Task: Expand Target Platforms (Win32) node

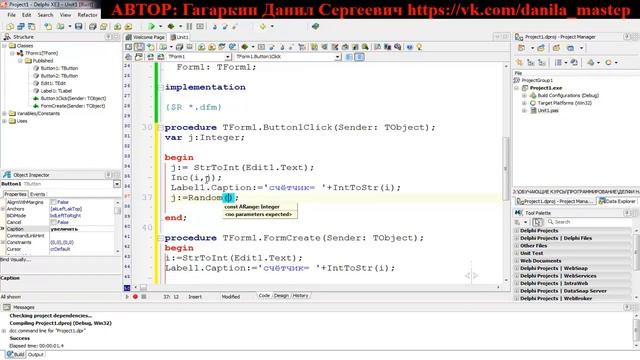Action: click(x=524, y=103)
